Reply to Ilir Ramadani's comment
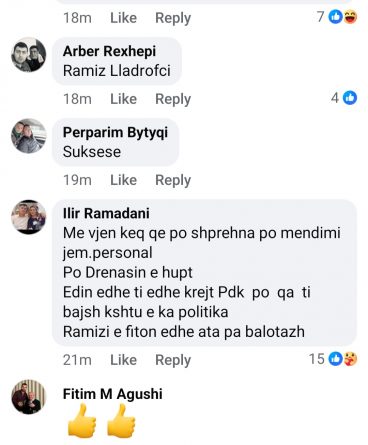 point(173,360)
